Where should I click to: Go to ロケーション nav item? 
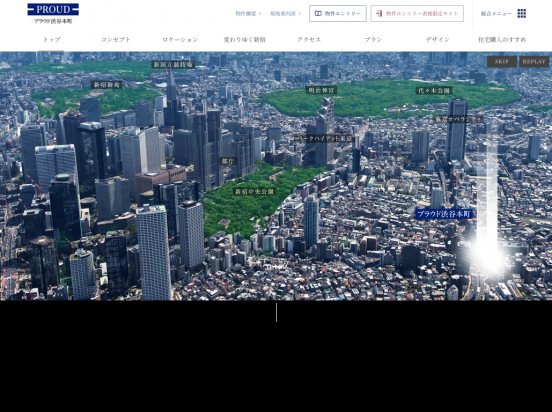click(180, 39)
